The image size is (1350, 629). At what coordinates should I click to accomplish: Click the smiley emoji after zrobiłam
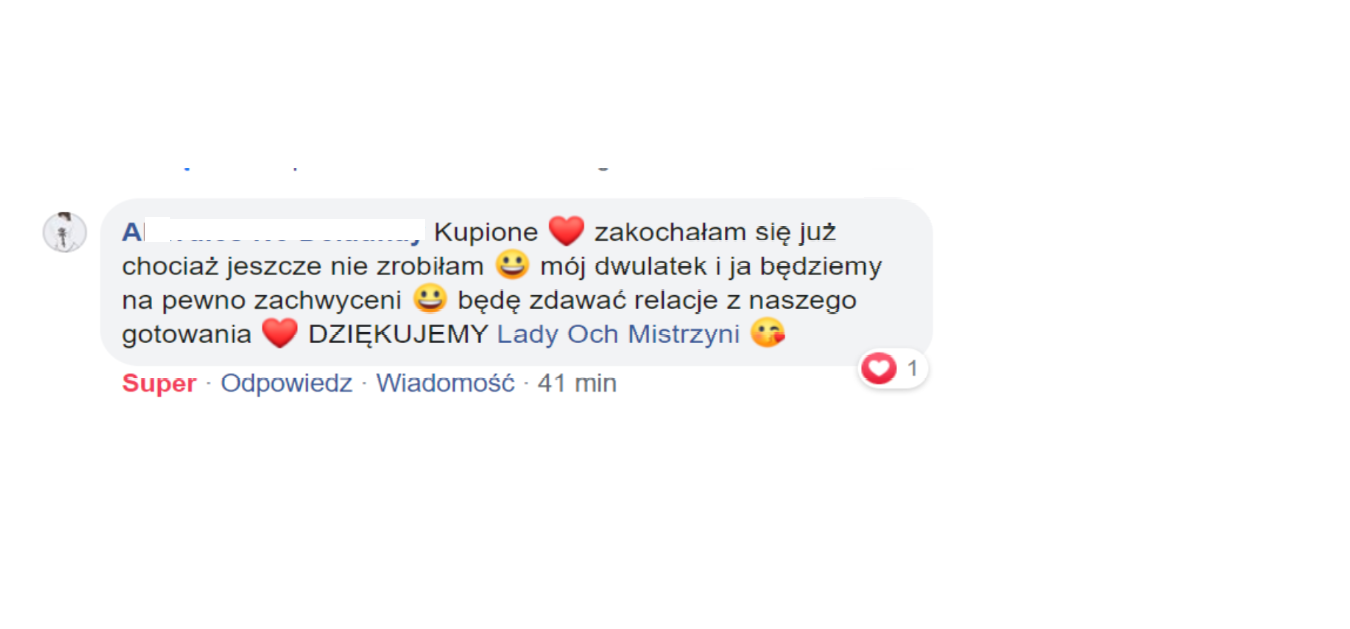512,266
